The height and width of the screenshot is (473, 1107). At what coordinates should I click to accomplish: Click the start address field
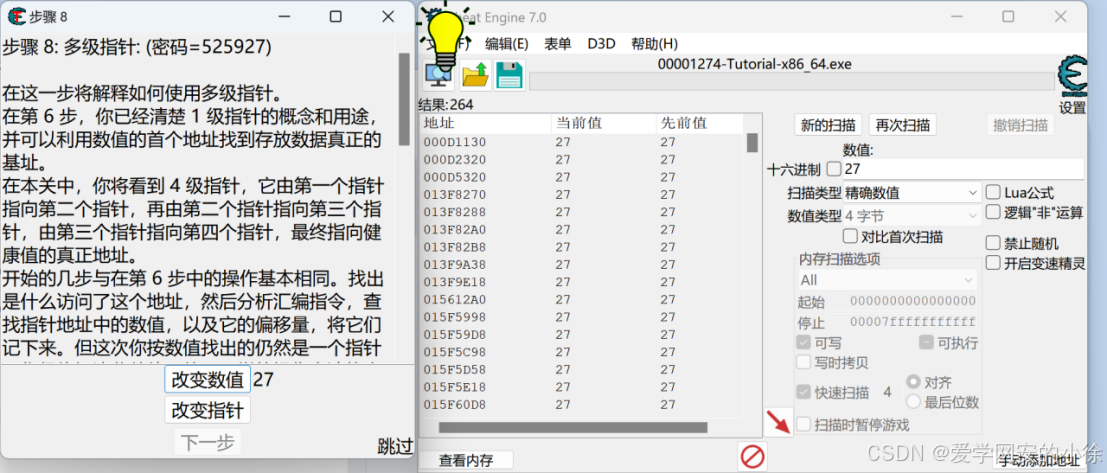[x=912, y=301]
